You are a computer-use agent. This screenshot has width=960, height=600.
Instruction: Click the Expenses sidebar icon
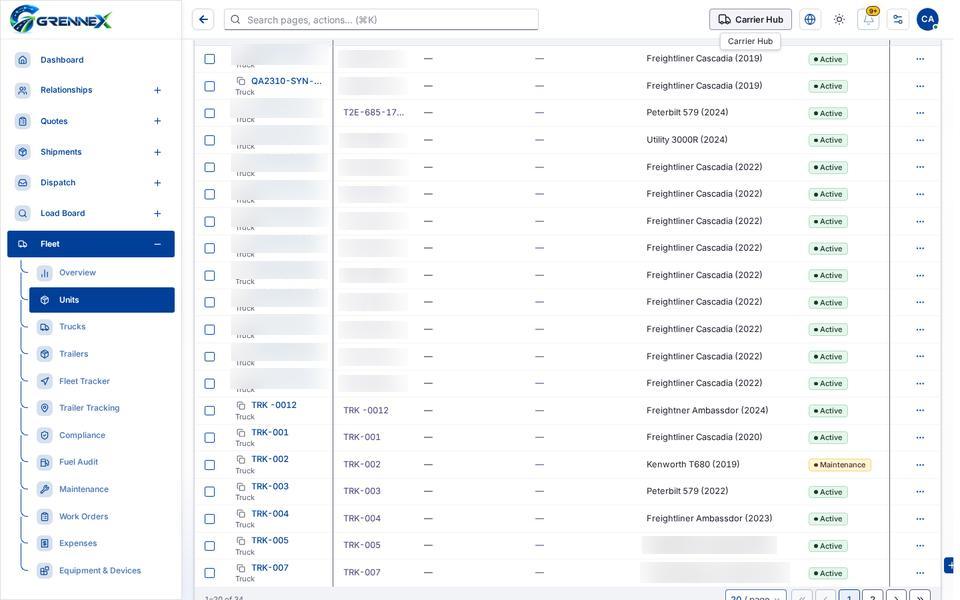click(45, 543)
